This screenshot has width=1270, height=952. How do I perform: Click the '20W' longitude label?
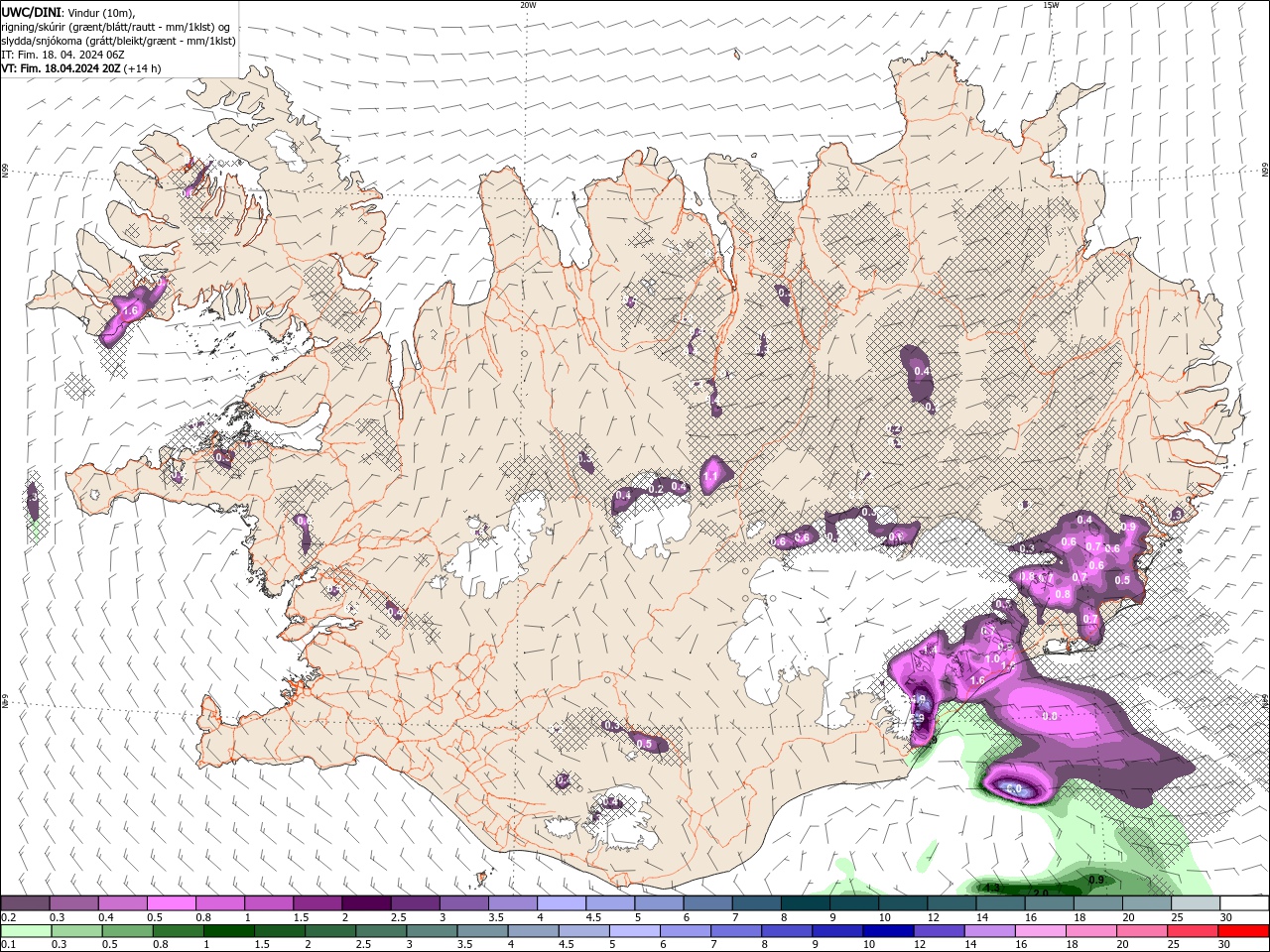528,5
